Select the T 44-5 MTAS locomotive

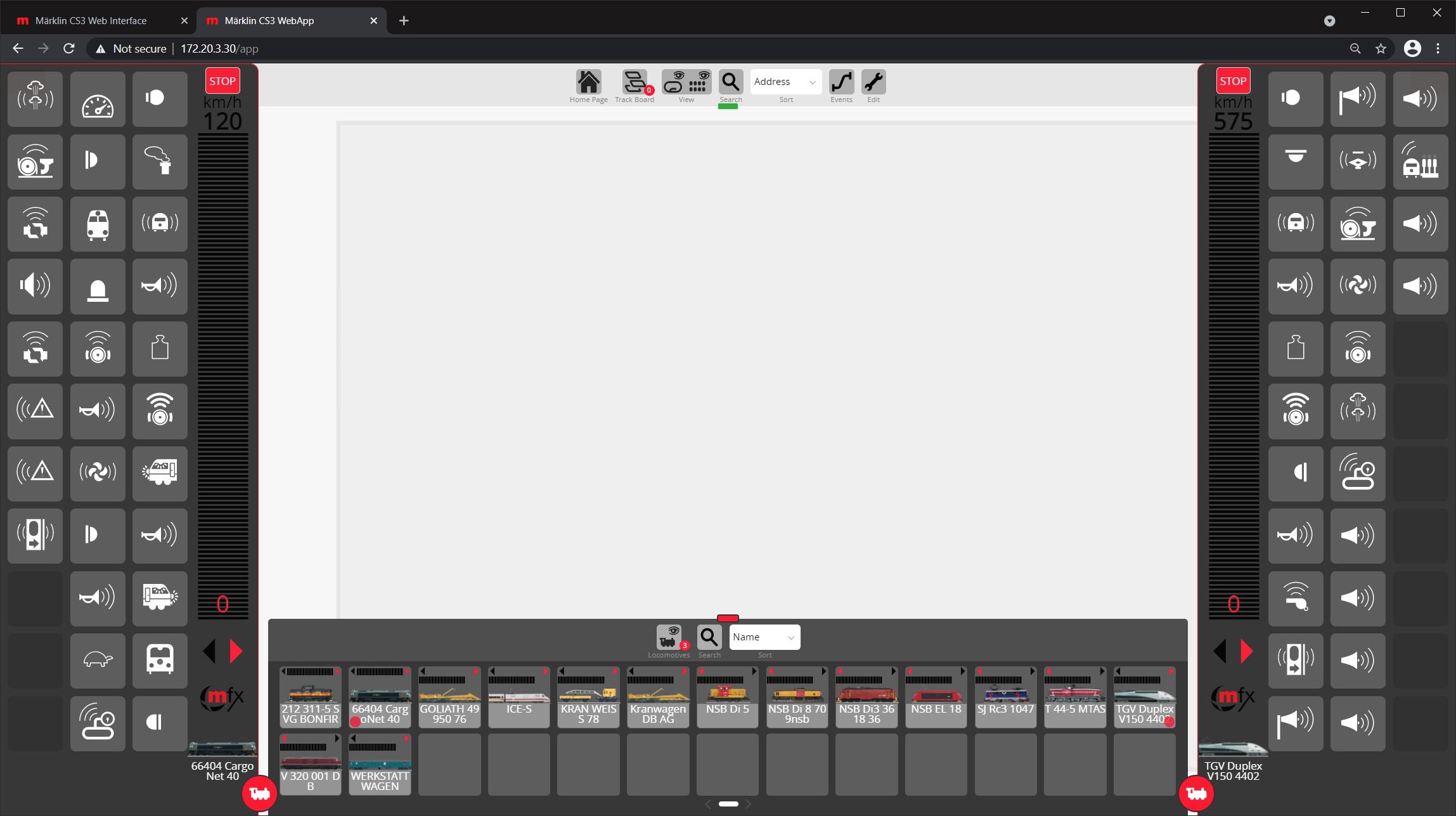coord(1075,697)
